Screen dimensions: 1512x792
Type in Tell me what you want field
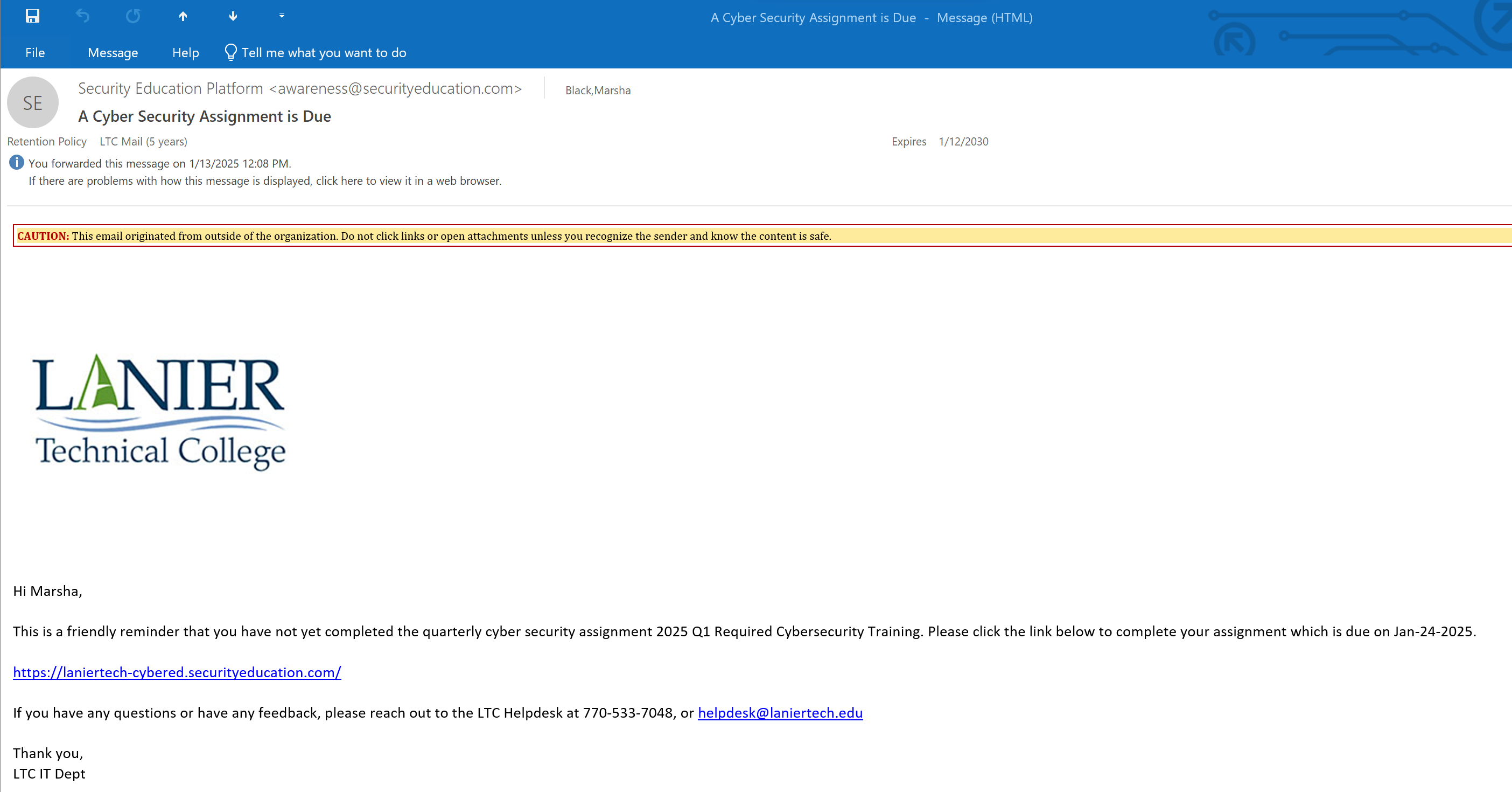tap(324, 53)
